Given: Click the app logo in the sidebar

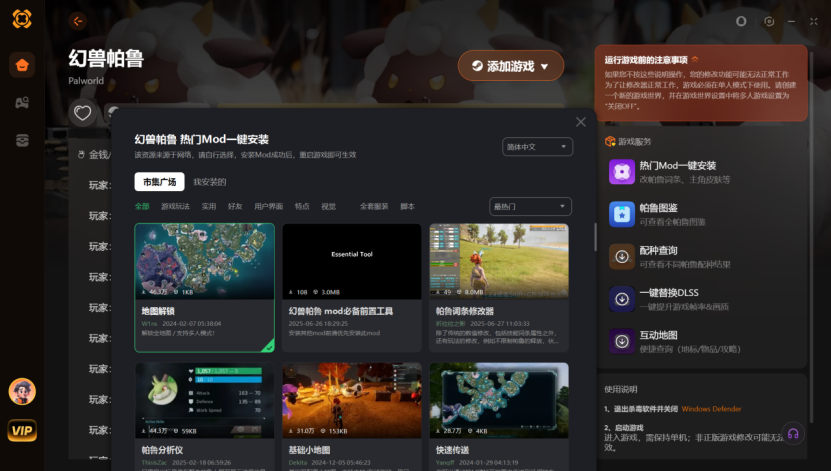Looking at the screenshot, I should coord(22,19).
